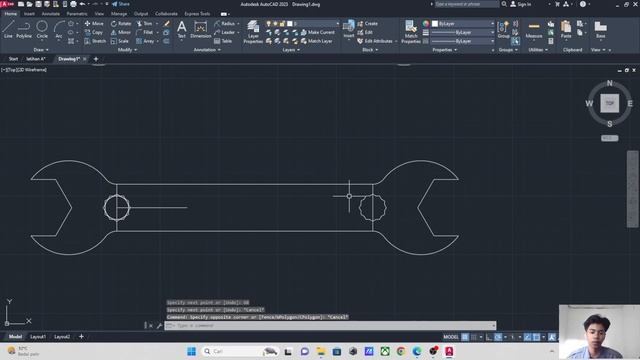Viewport: 640px width, 360px height.
Task: Toggle grid display in status bar
Action: (465, 337)
